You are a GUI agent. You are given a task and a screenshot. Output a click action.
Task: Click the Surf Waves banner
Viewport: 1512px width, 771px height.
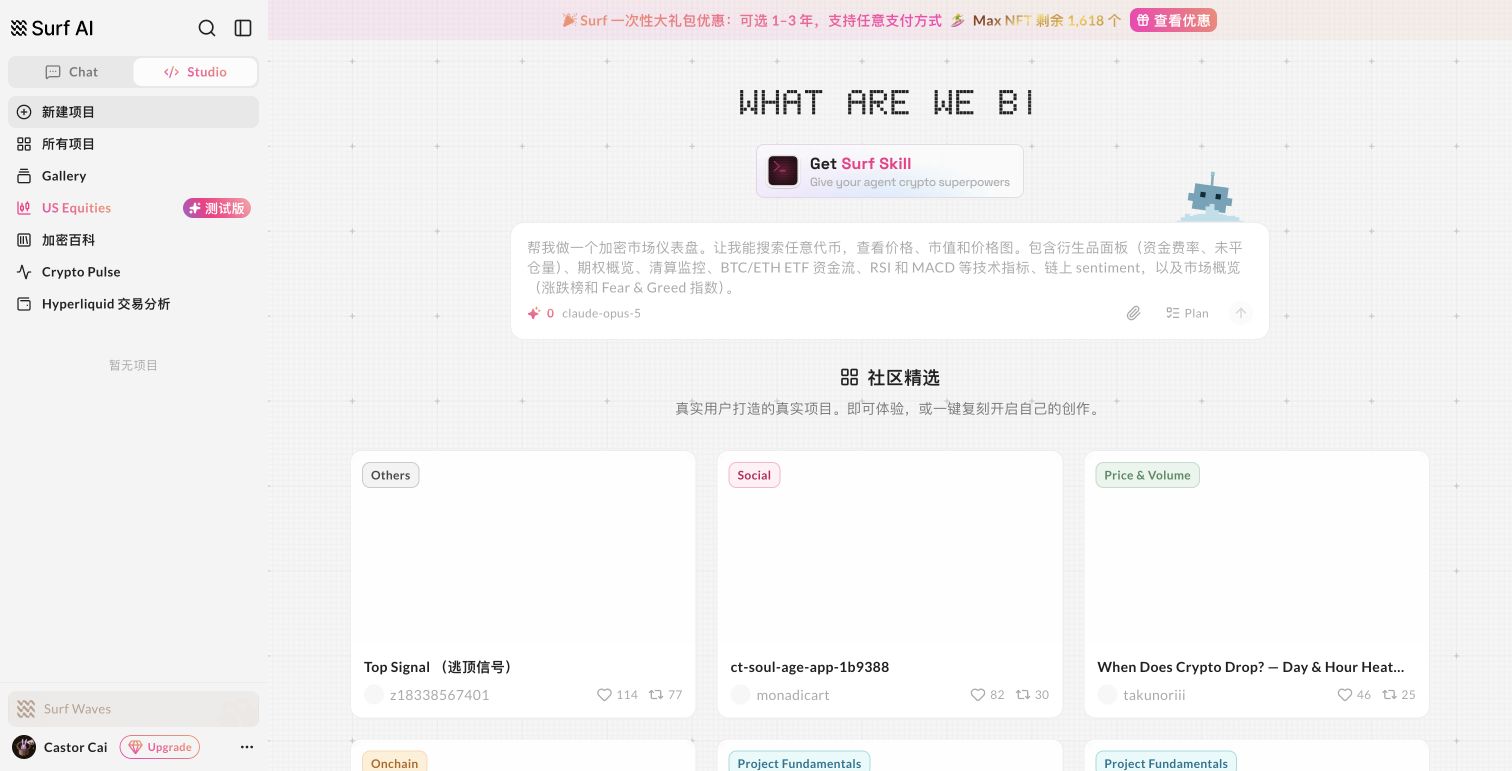pyautogui.click(x=133, y=709)
